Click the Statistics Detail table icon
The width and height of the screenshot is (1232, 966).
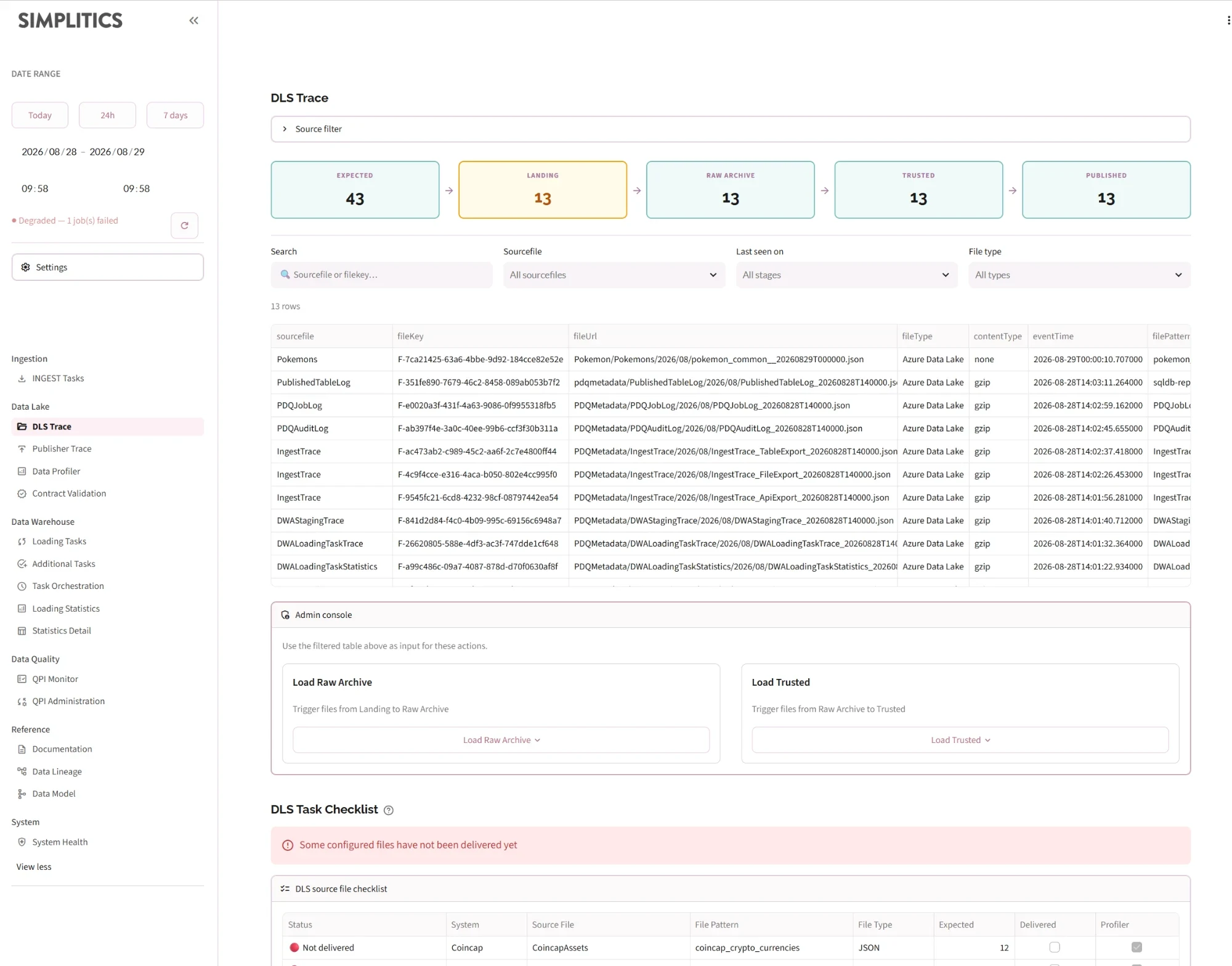22,631
